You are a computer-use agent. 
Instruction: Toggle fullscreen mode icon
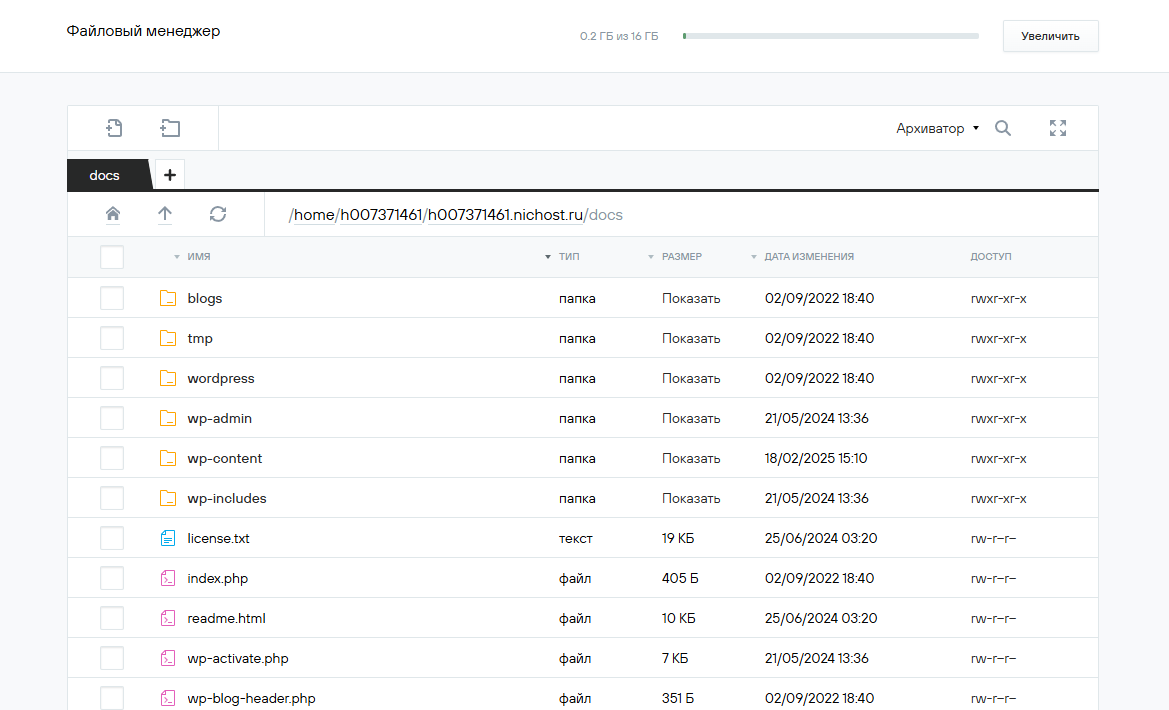(1058, 128)
